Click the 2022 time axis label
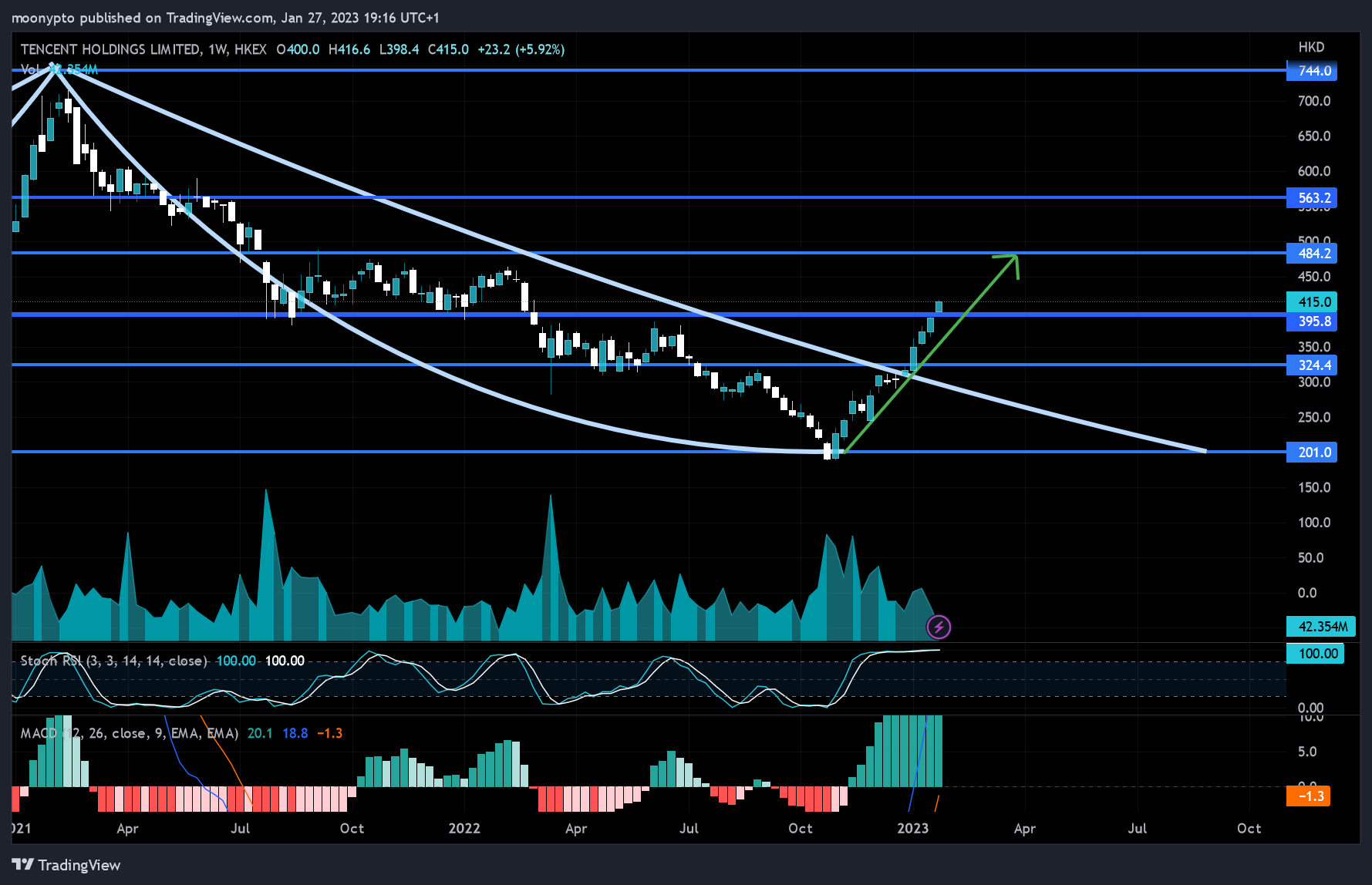Viewport: 1372px width, 885px height. 464,828
